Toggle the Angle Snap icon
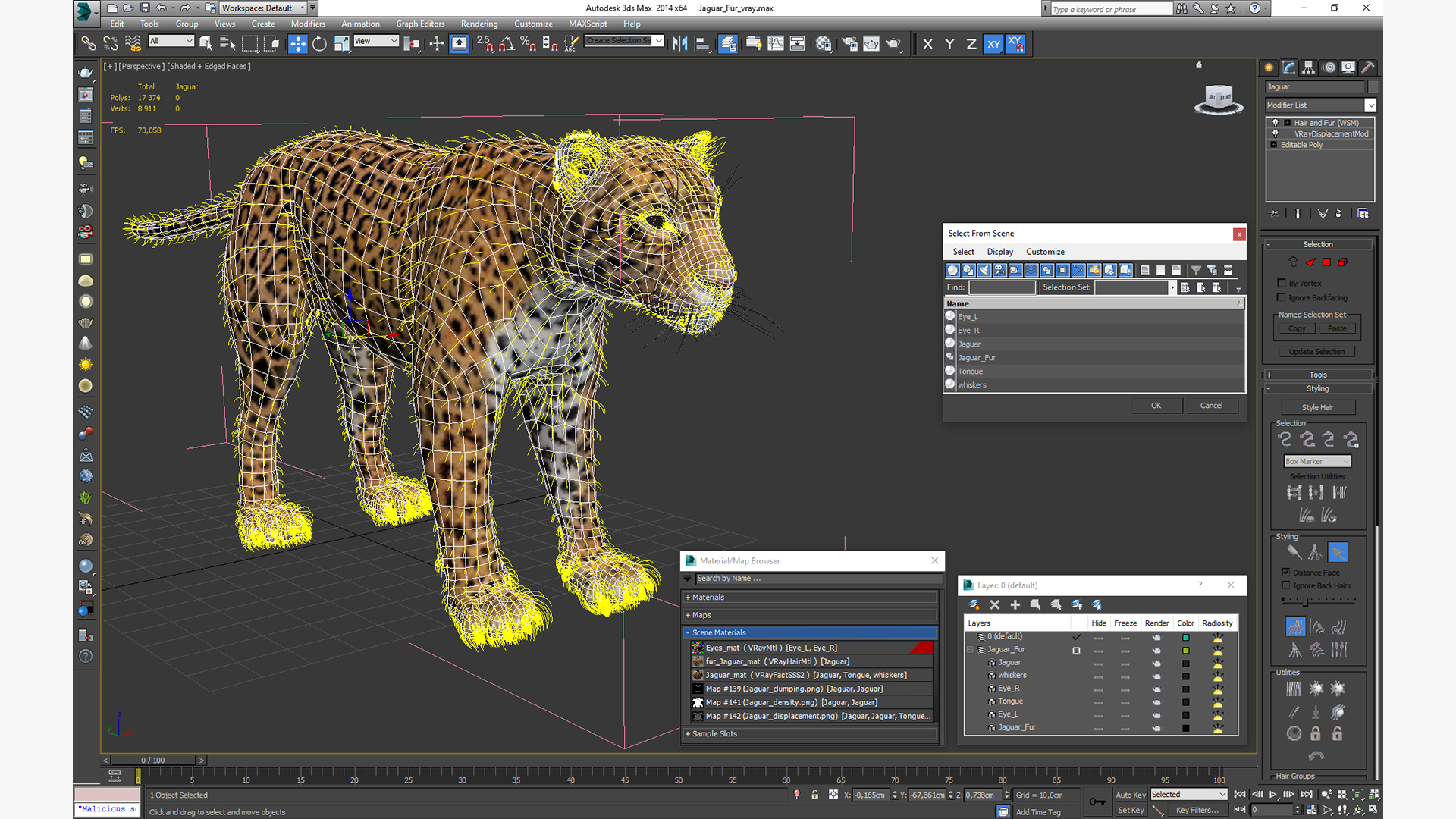1456x819 pixels. (507, 44)
